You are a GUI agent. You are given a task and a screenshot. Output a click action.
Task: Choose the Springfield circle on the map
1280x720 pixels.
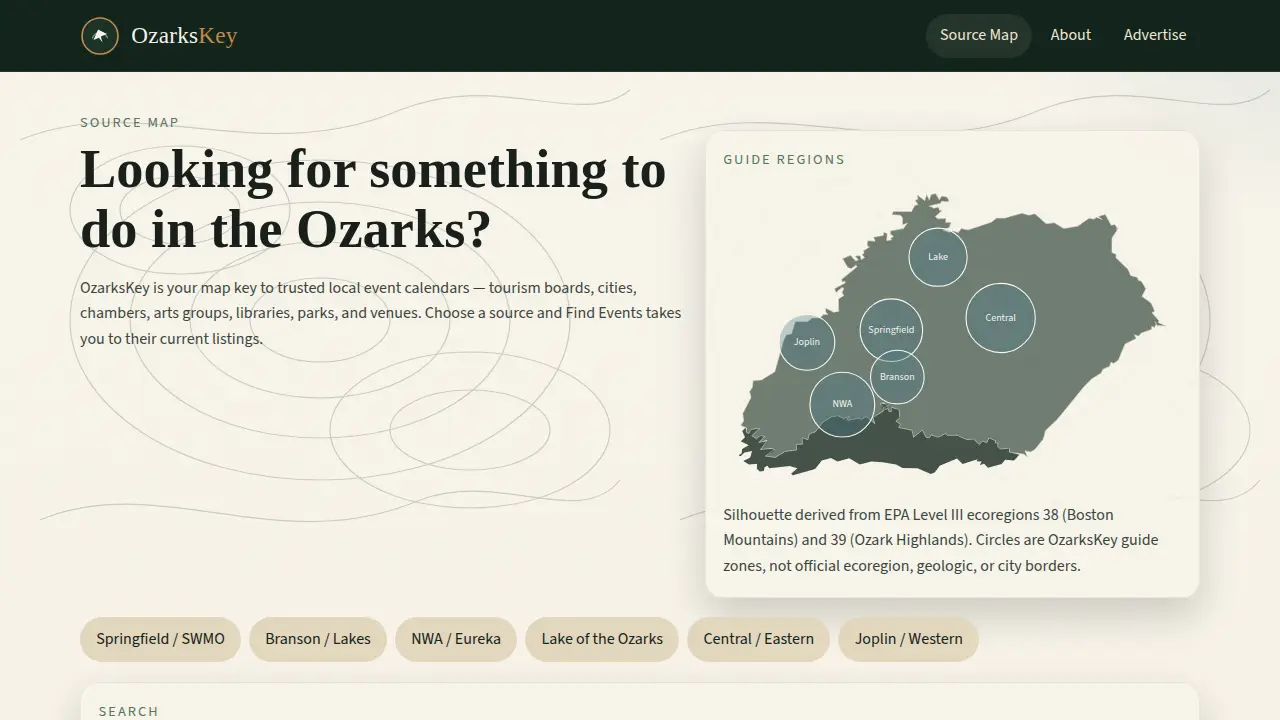point(891,330)
